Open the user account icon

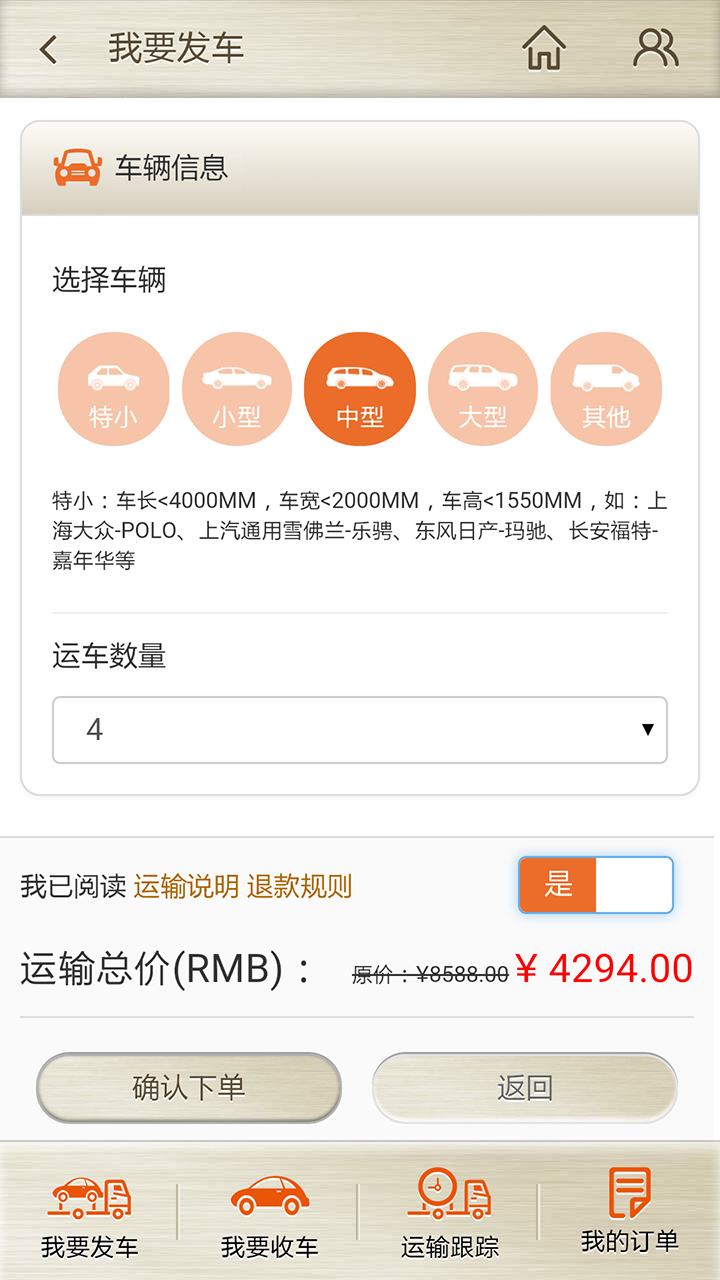click(x=656, y=48)
